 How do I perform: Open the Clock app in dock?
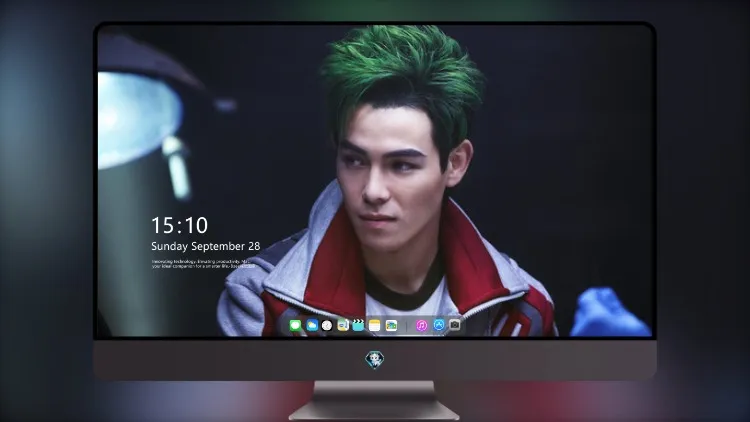tap(327, 325)
